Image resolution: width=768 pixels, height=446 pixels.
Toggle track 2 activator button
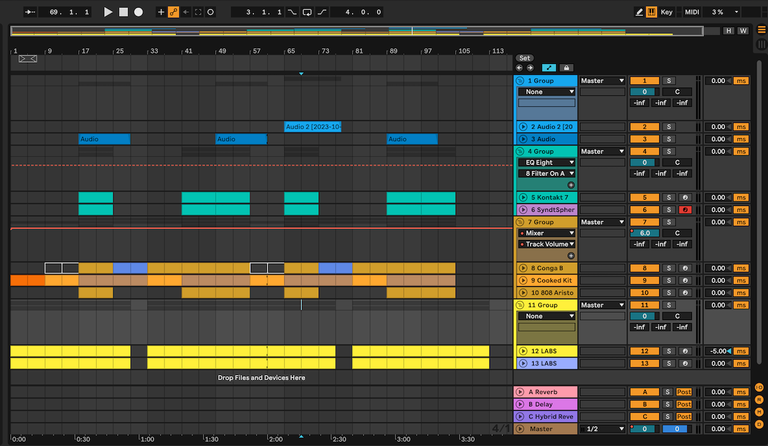644,127
